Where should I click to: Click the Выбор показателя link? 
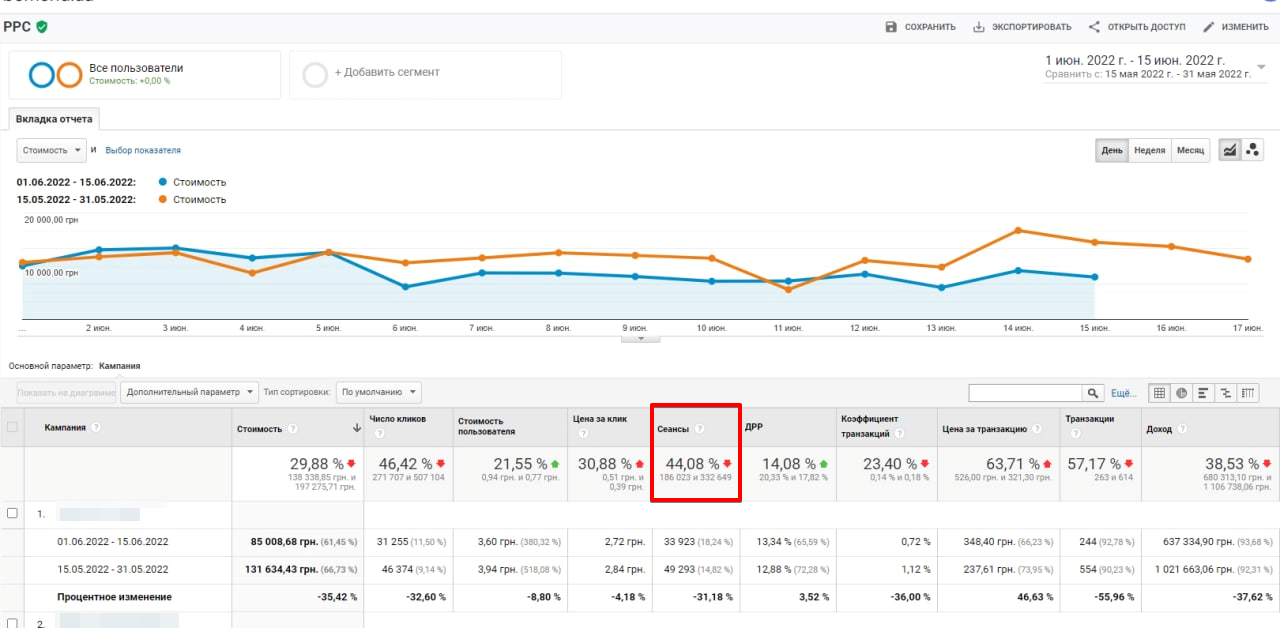(x=143, y=150)
